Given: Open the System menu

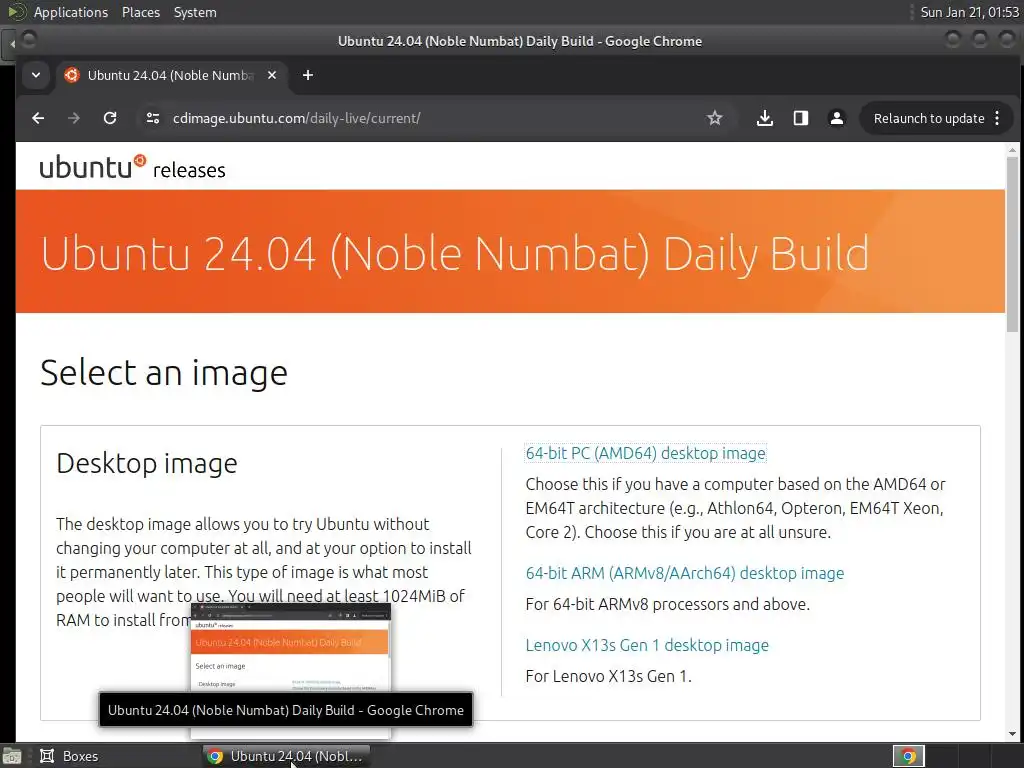Looking at the screenshot, I should (x=195, y=12).
